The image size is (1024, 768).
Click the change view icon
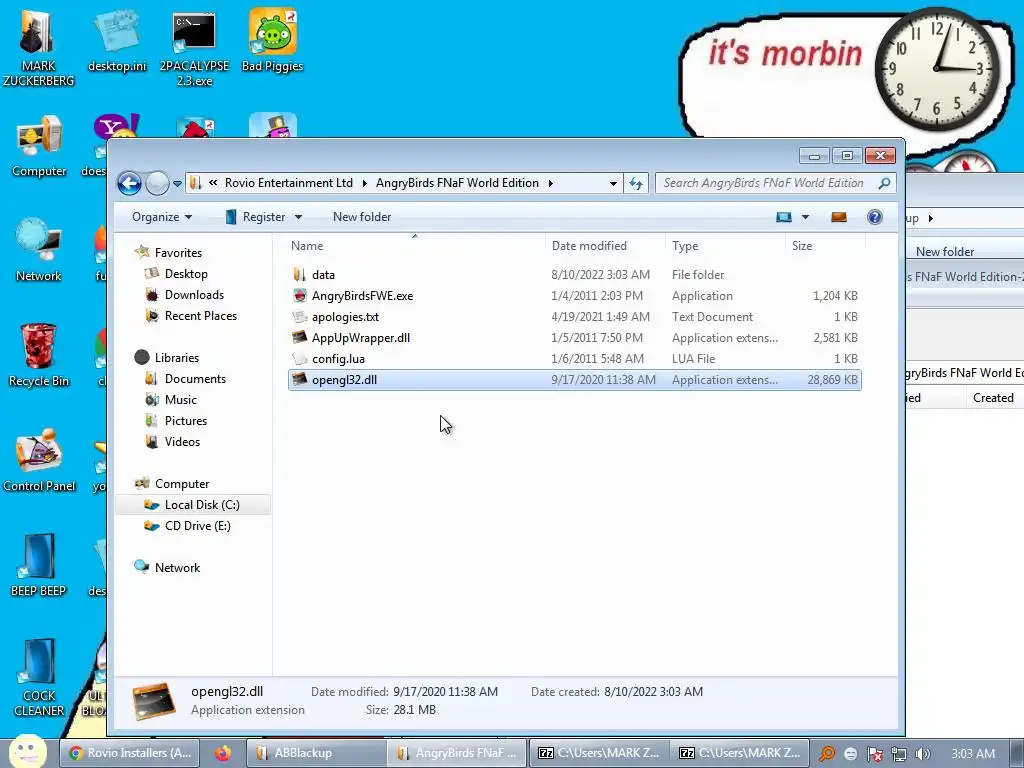click(x=784, y=217)
